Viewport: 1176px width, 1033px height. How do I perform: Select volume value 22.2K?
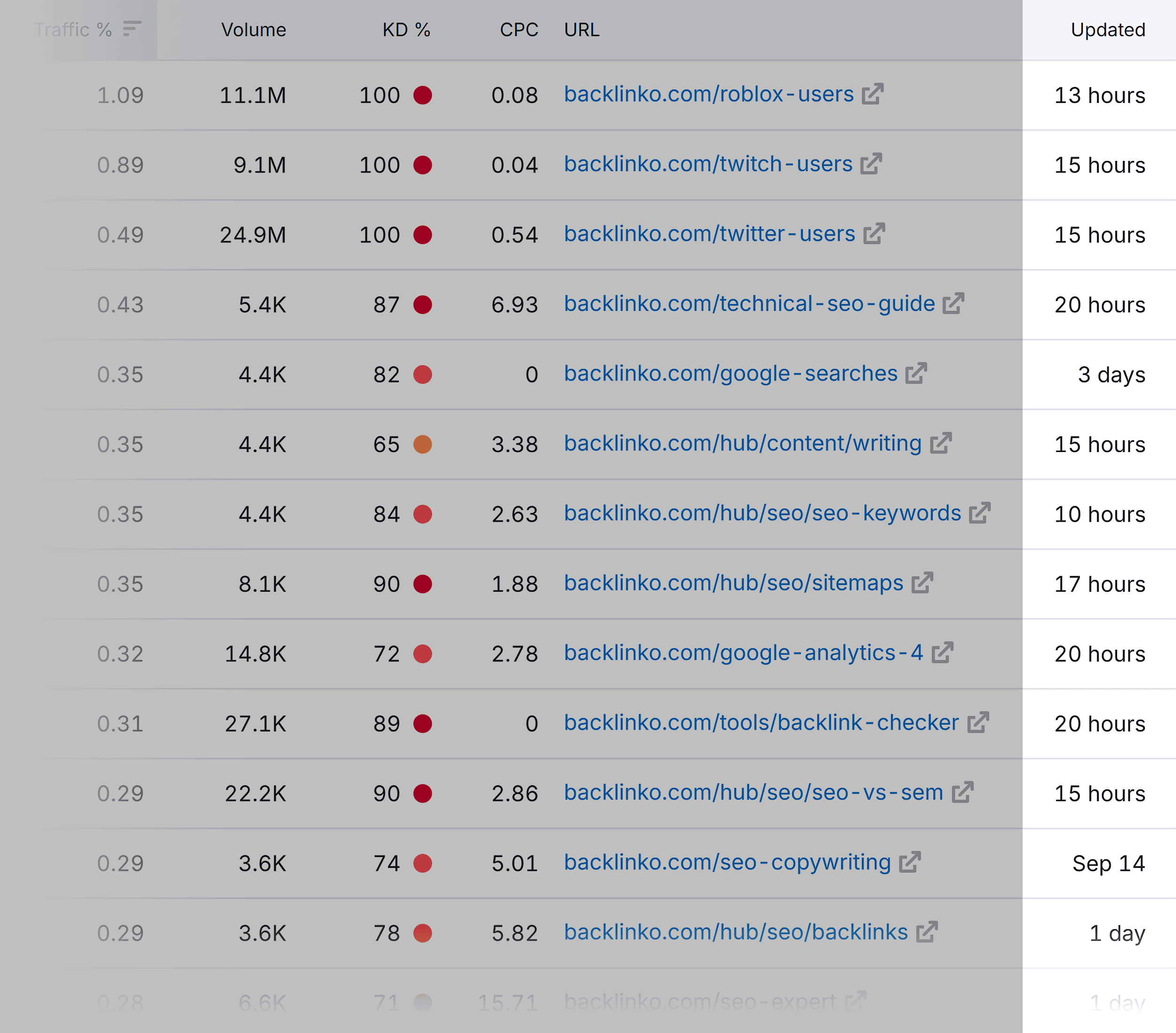(255, 794)
